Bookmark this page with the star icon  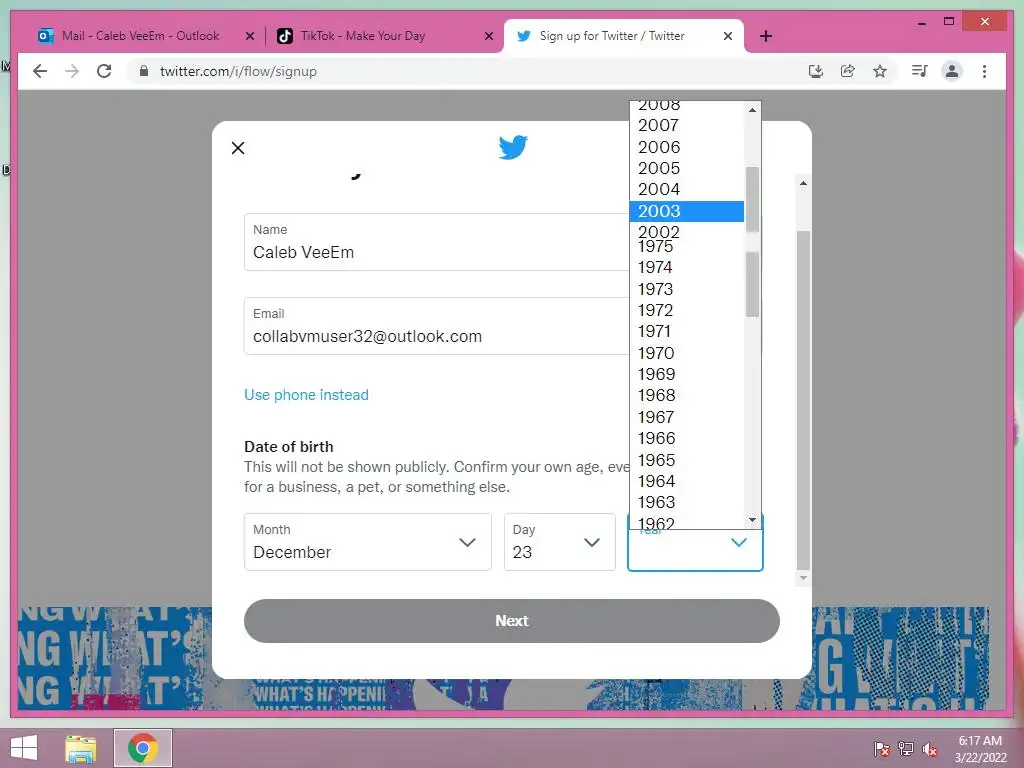coord(880,71)
